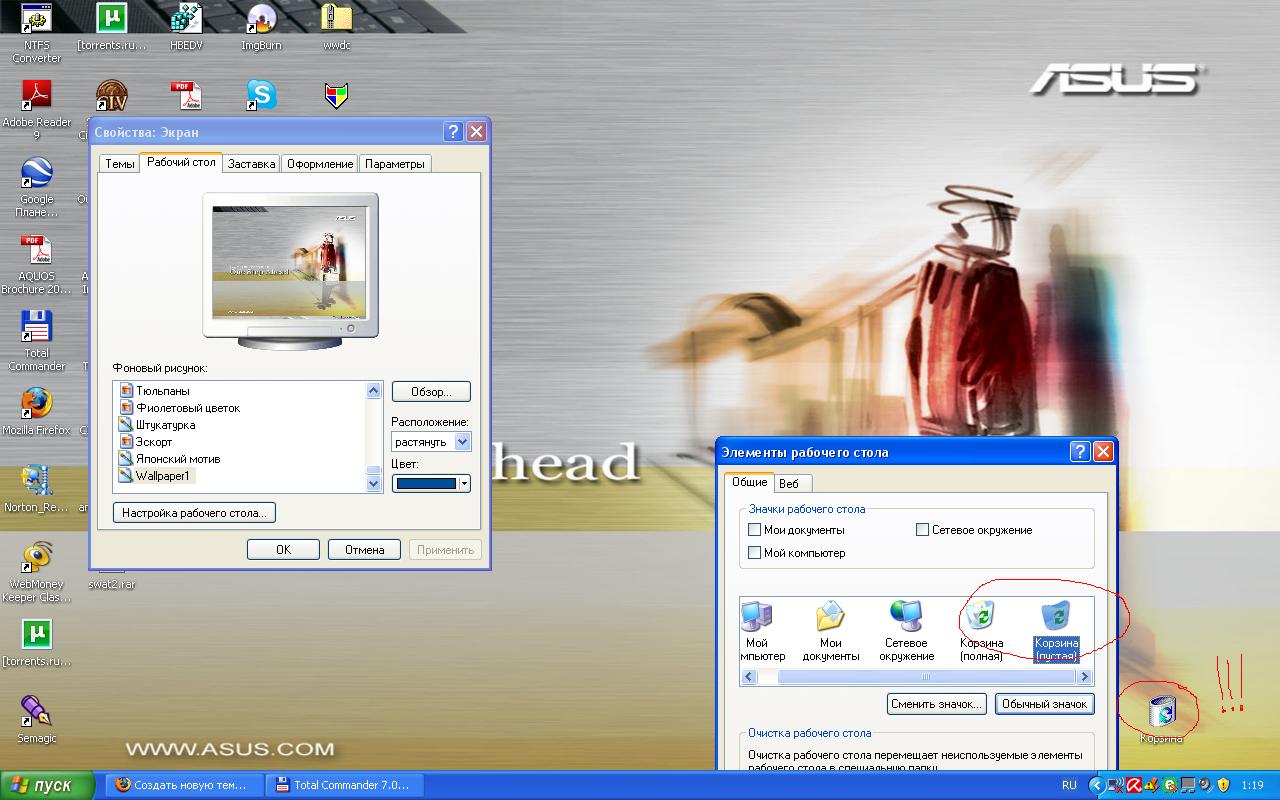Open the Total Commander desktop icon

click(36, 328)
